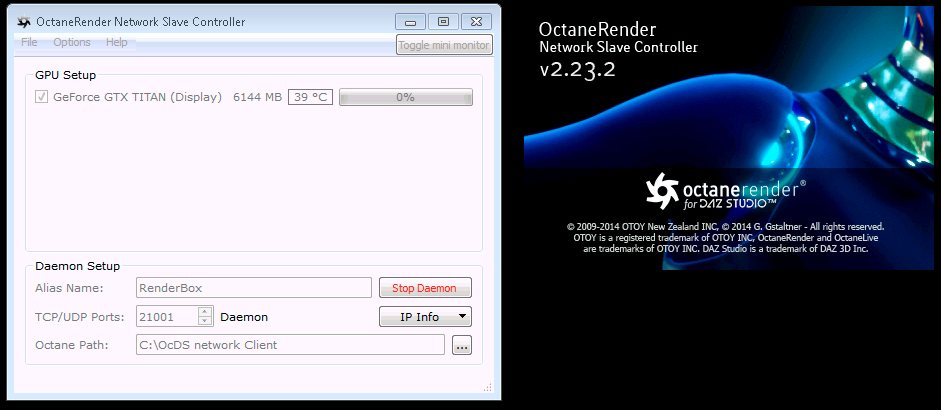This screenshot has height=410, width=941.
Task: Click the 39 °C temperature readout
Action: coord(310,97)
